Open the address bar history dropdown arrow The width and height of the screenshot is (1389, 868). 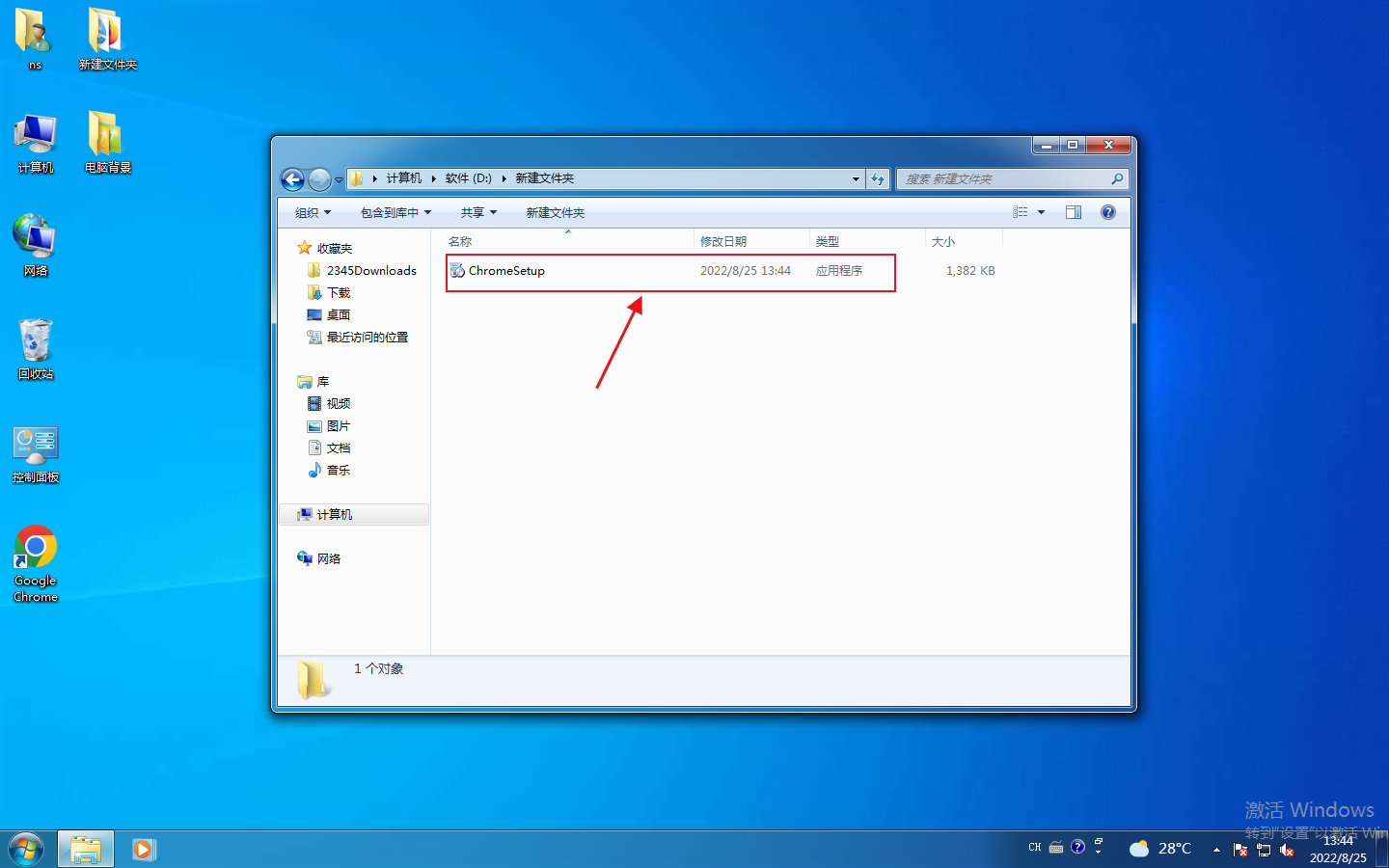pos(856,178)
